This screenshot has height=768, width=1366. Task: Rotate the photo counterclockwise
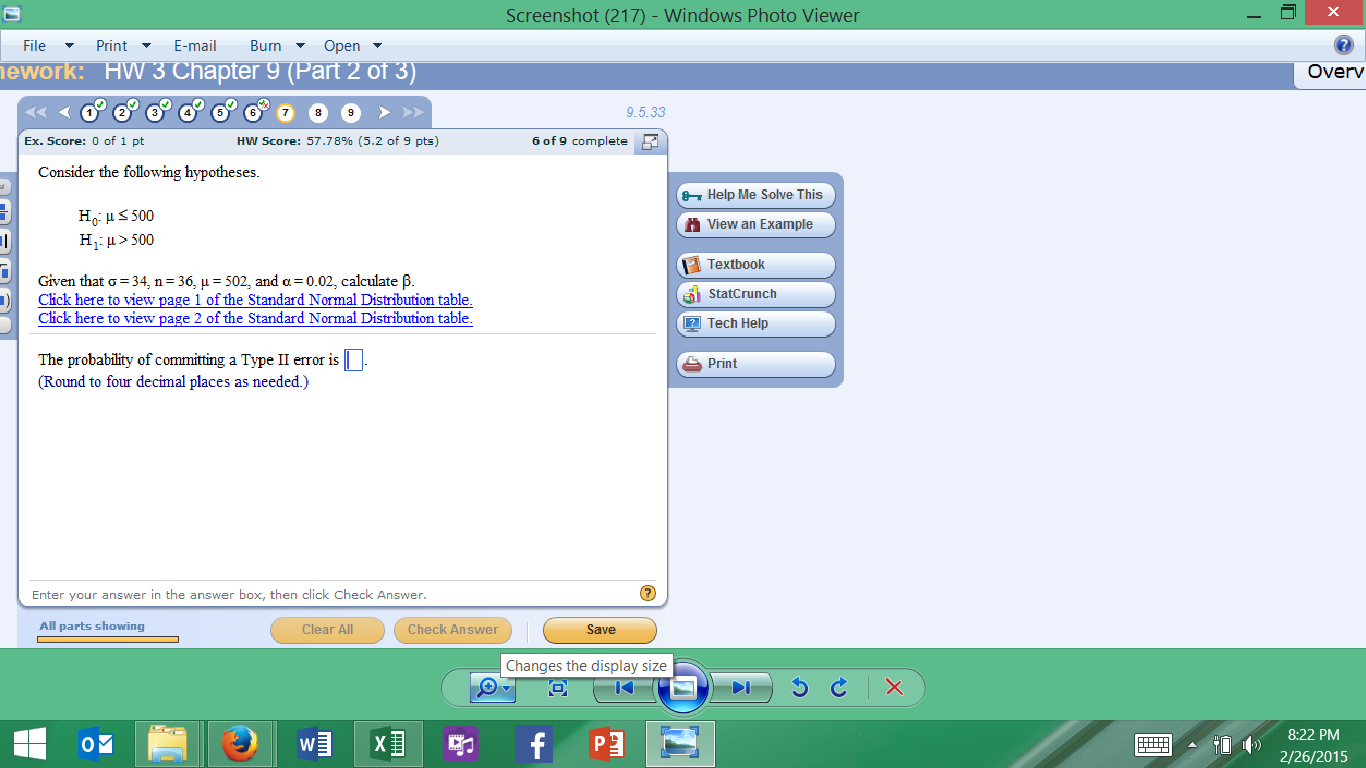(799, 688)
